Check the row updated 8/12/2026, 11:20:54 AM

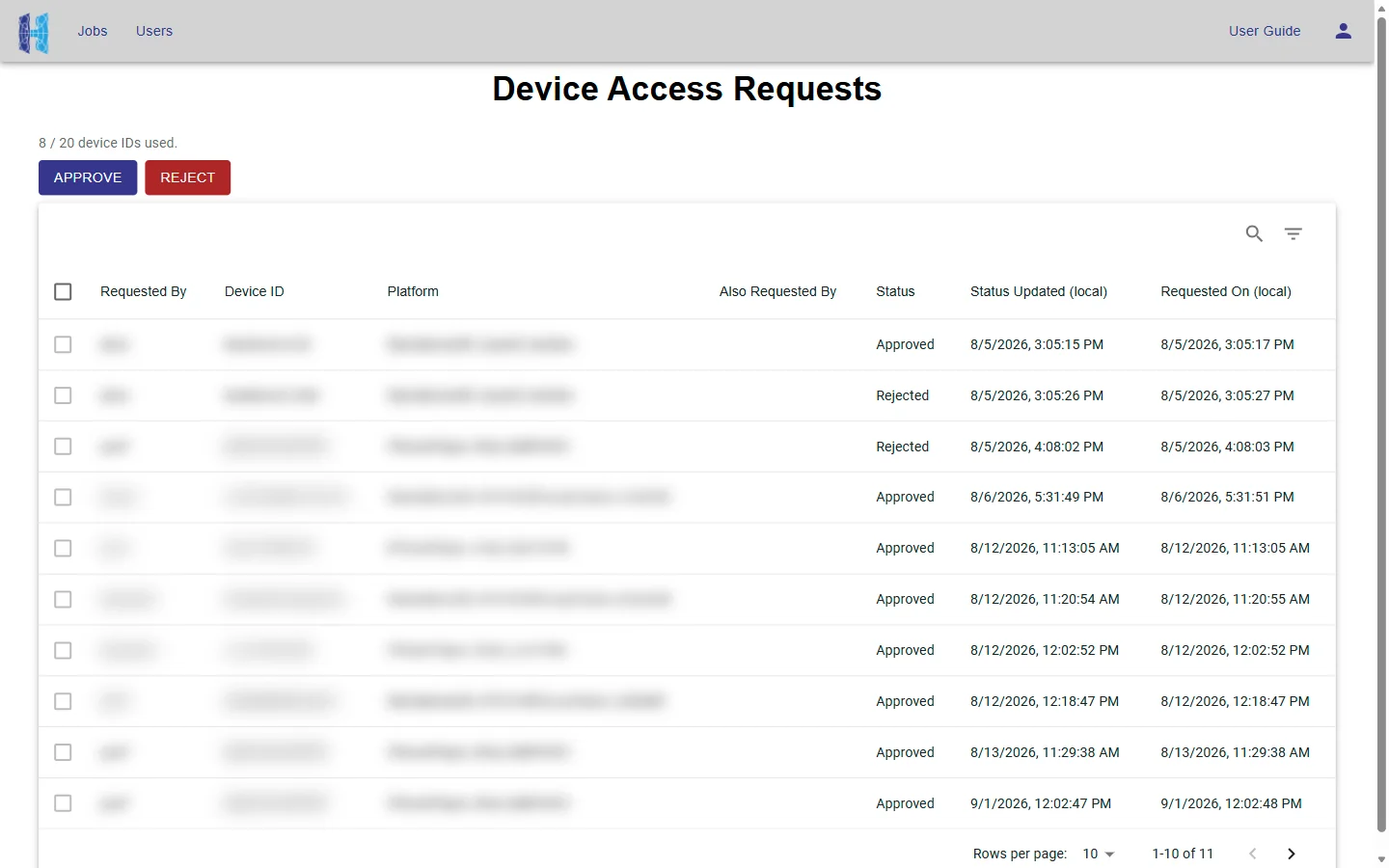pyautogui.click(x=63, y=599)
